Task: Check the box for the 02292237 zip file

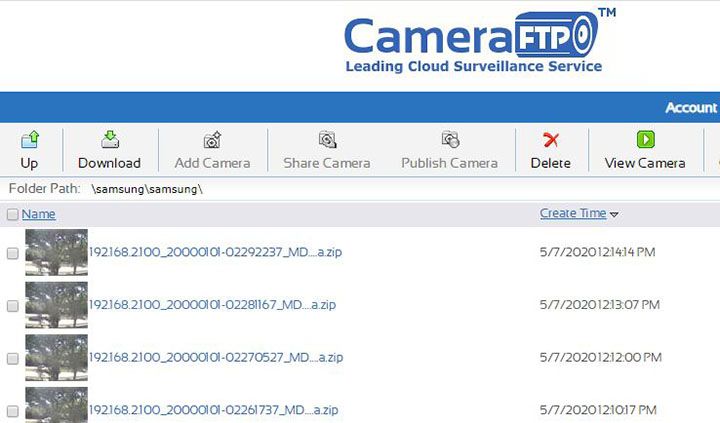Action: click(13, 254)
